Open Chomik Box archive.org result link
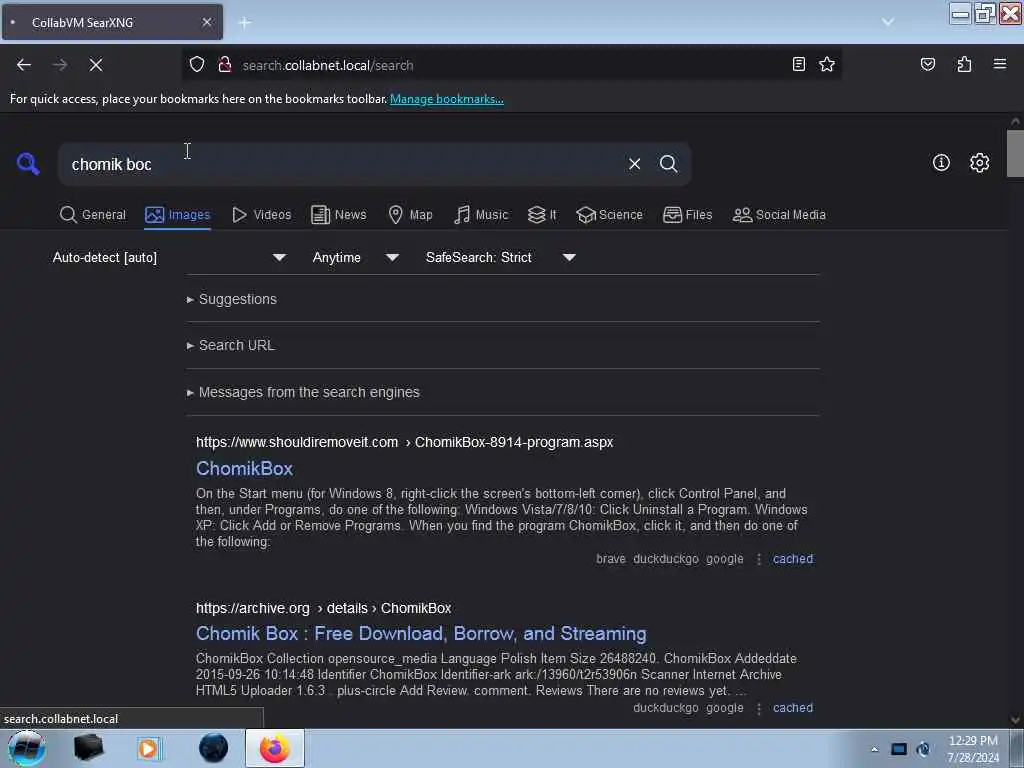 point(421,633)
